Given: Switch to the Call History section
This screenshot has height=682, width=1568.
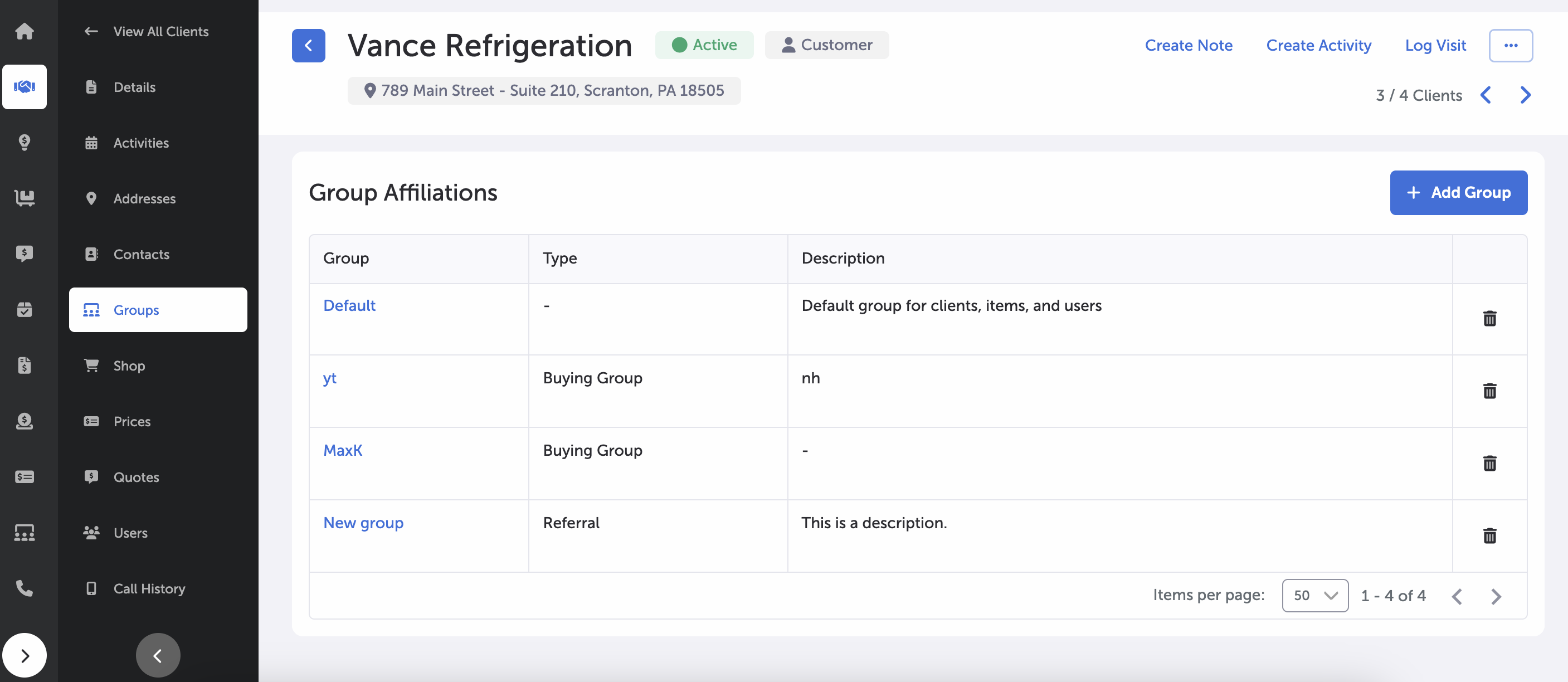Looking at the screenshot, I should tap(149, 589).
